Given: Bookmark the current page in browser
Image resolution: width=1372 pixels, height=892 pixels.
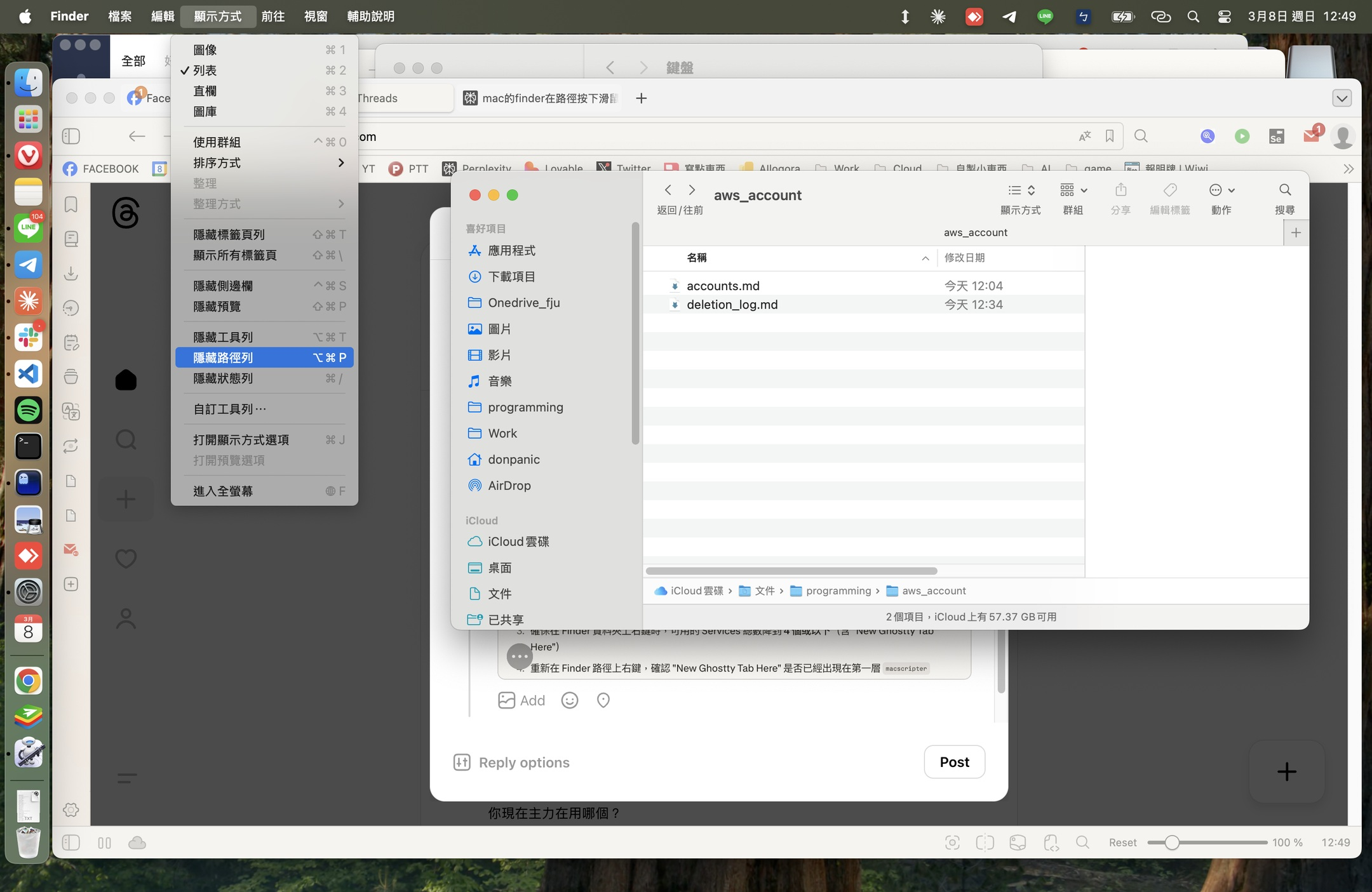Looking at the screenshot, I should (x=1110, y=136).
